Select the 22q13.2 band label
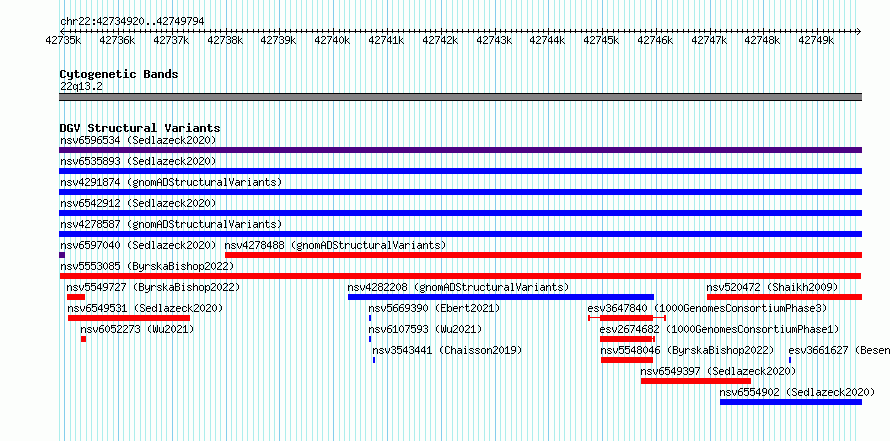This screenshot has width=890, height=441. click(81, 87)
